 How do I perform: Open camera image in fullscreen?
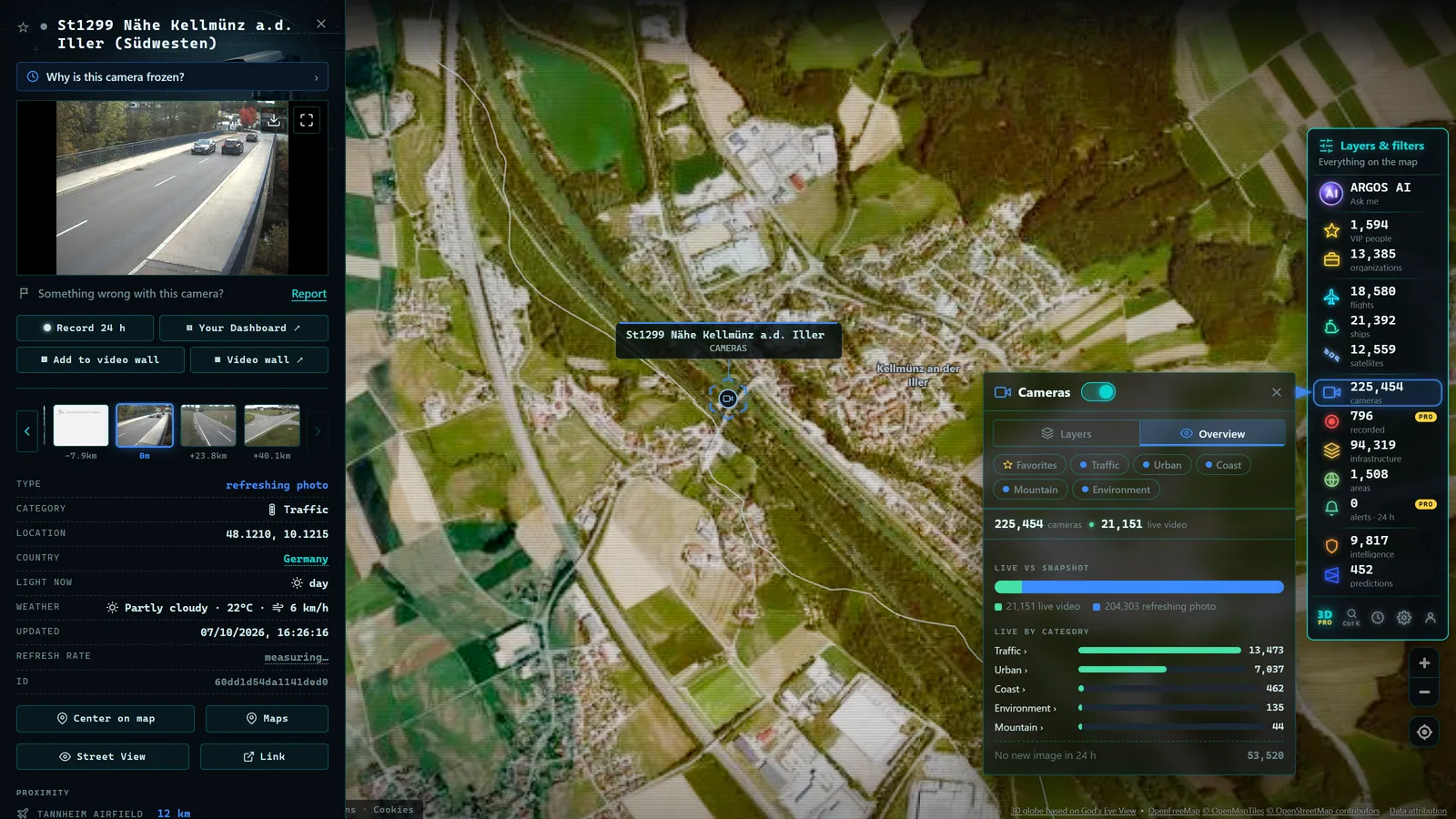click(307, 120)
